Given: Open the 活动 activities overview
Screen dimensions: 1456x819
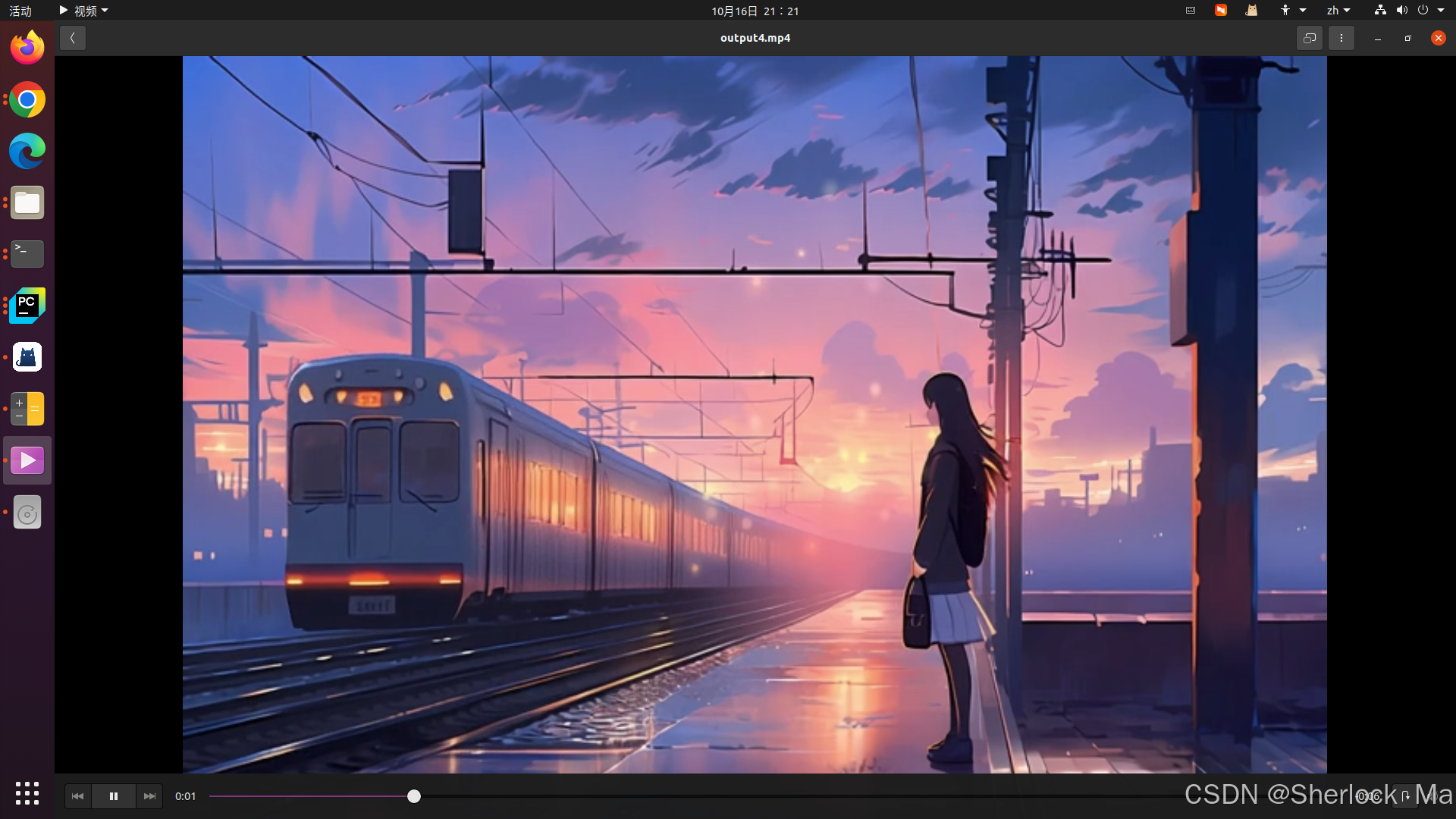Looking at the screenshot, I should point(20,11).
